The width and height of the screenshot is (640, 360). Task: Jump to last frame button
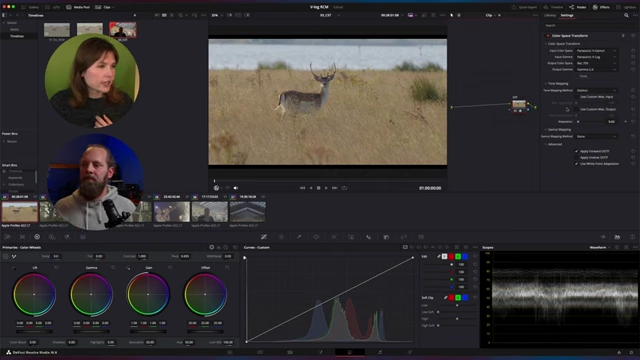tap(334, 188)
